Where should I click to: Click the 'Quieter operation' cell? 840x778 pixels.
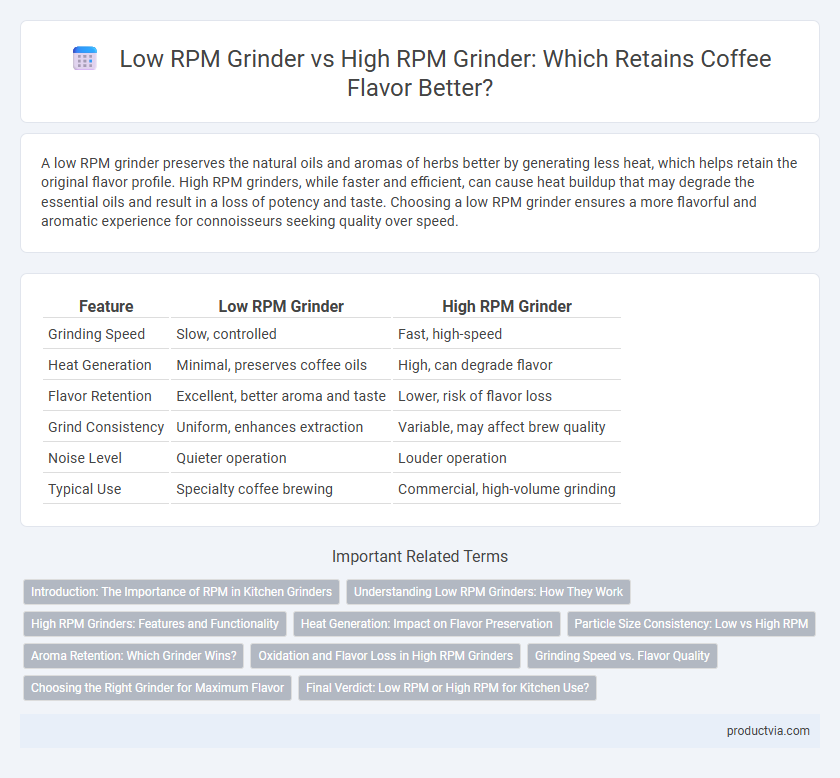(231, 458)
